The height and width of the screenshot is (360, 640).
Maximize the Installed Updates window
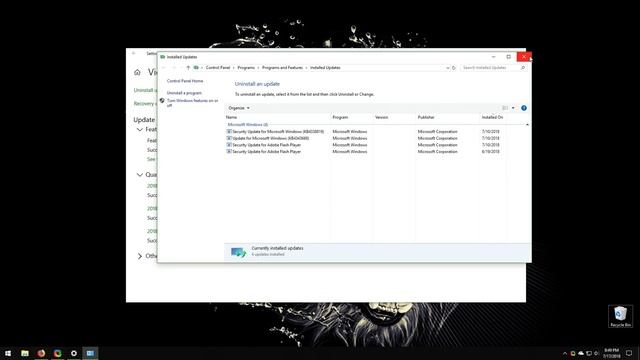coord(509,57)
